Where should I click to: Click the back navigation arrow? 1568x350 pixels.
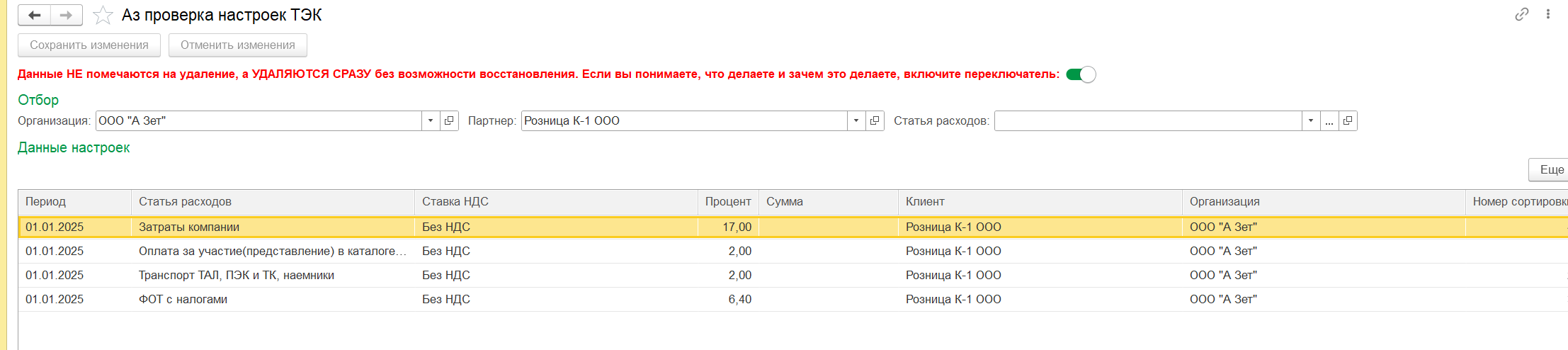point(34,15)
